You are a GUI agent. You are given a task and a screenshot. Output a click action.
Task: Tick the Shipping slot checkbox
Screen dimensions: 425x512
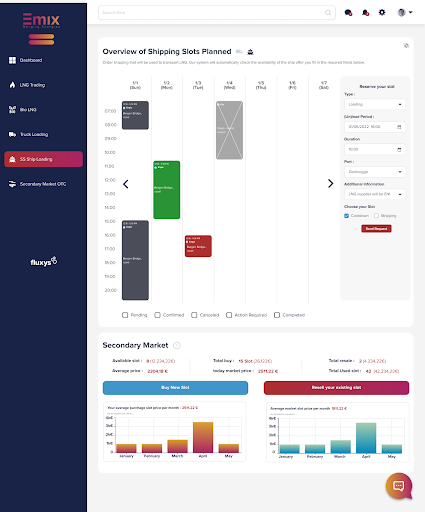pos(376,216)
